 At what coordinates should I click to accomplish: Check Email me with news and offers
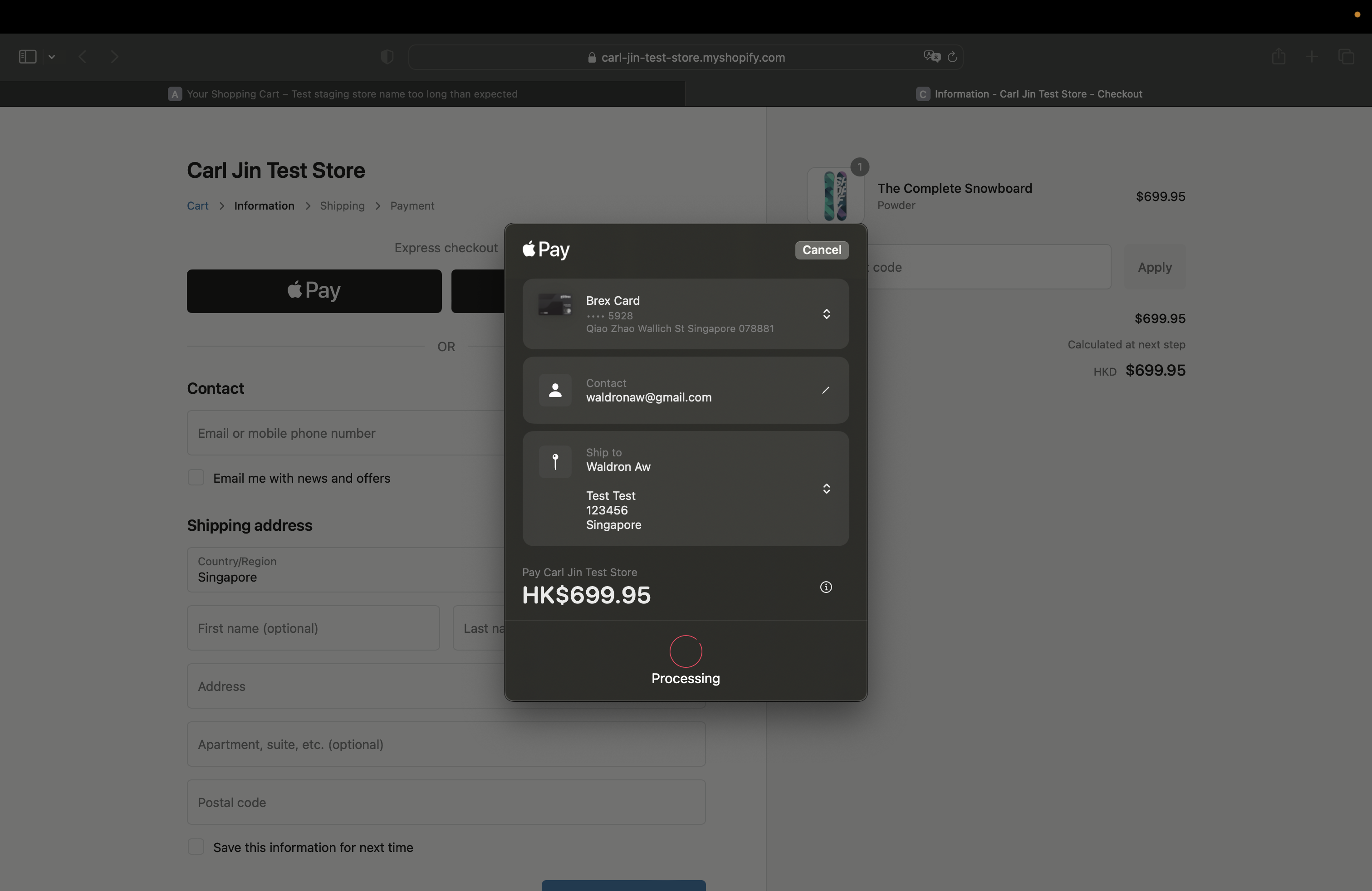pyautogui.click(x=196, y=477)
